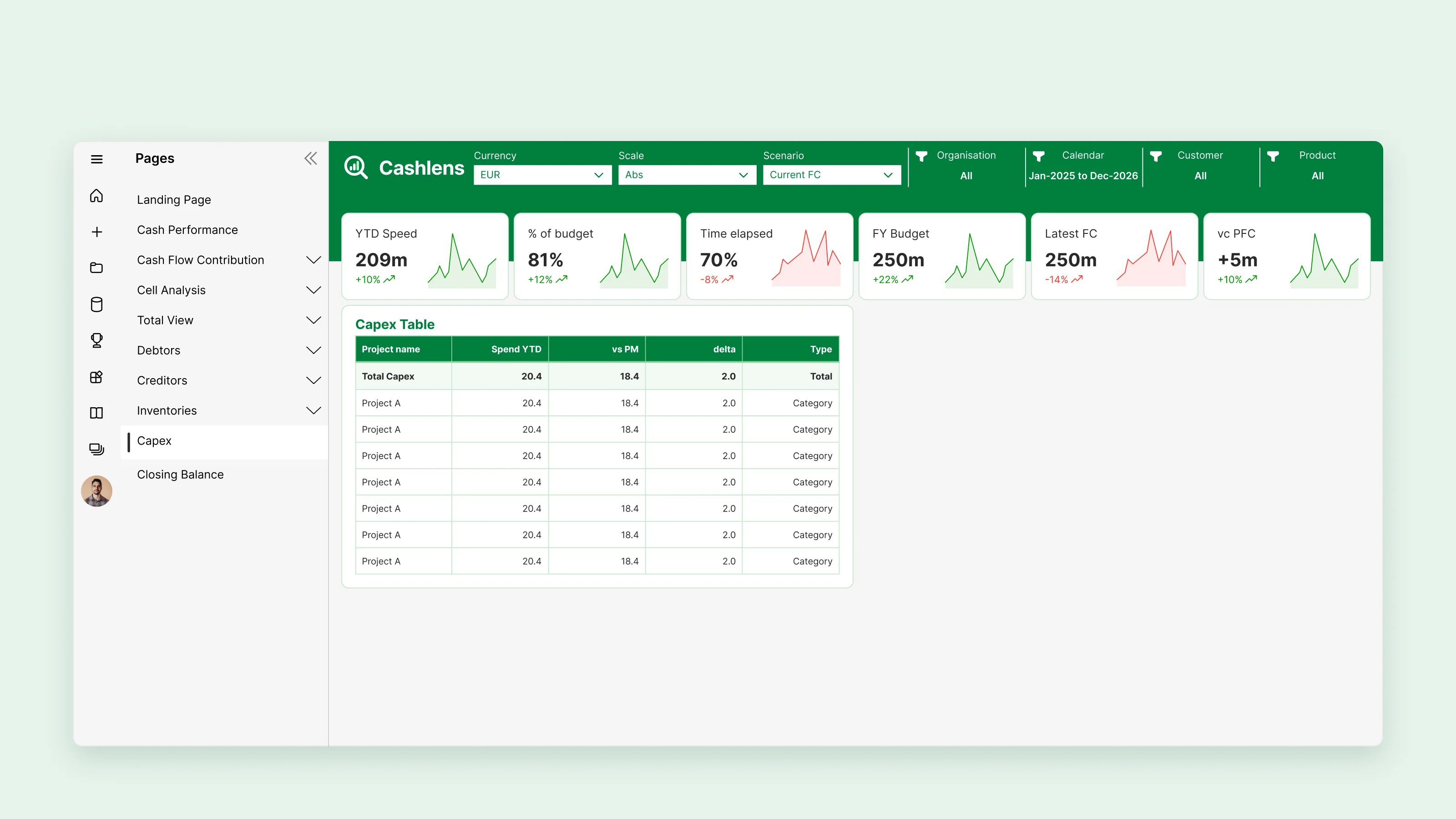Click the plus icon in sidebar
The width and height of the screenshot is (1456, 819).
tap(96, 232)
